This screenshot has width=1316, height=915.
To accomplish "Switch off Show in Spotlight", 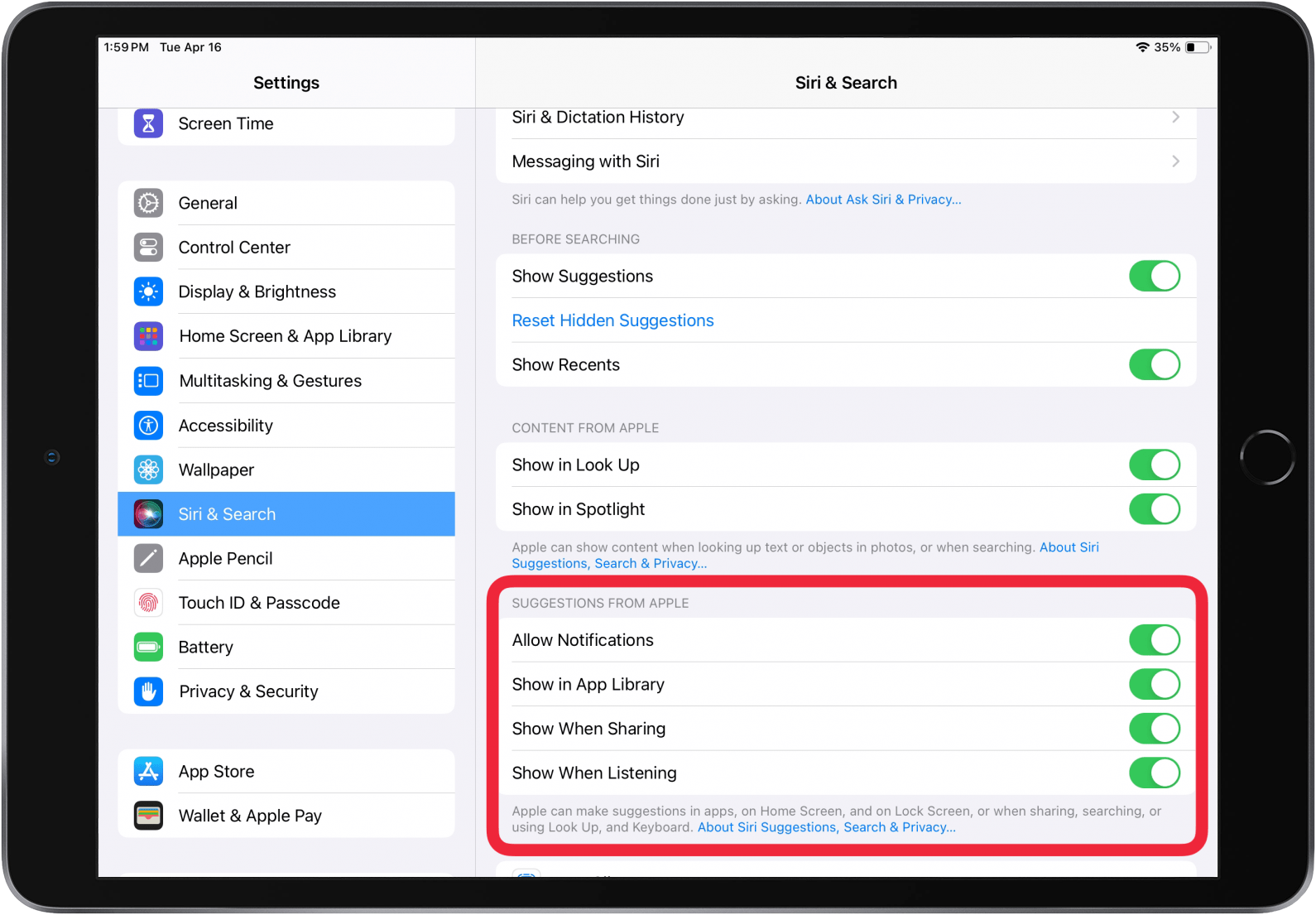I will (1154, 509).
